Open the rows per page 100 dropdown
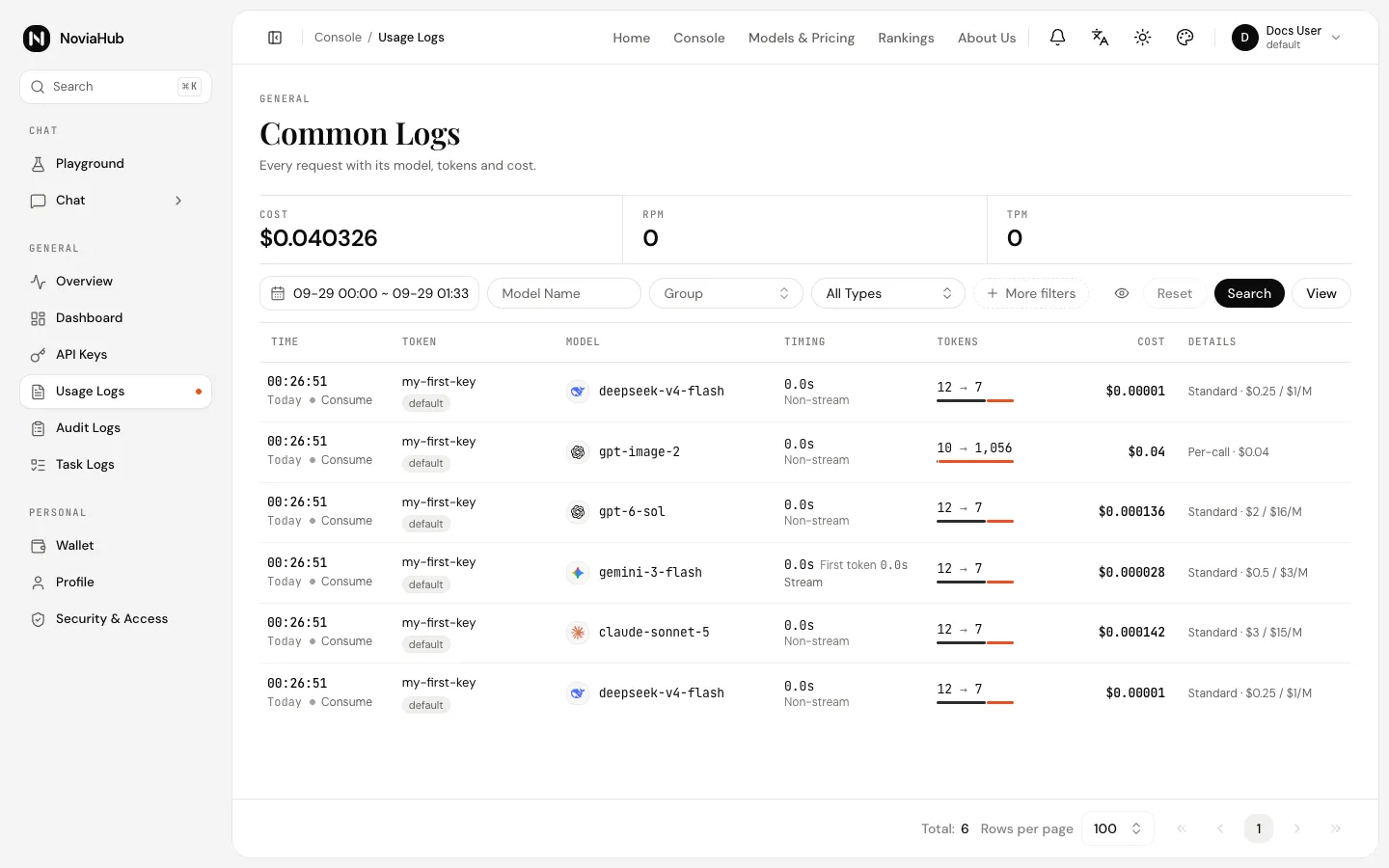The height and width of the screenshot is (868, 1389). tap(1118, 828)
